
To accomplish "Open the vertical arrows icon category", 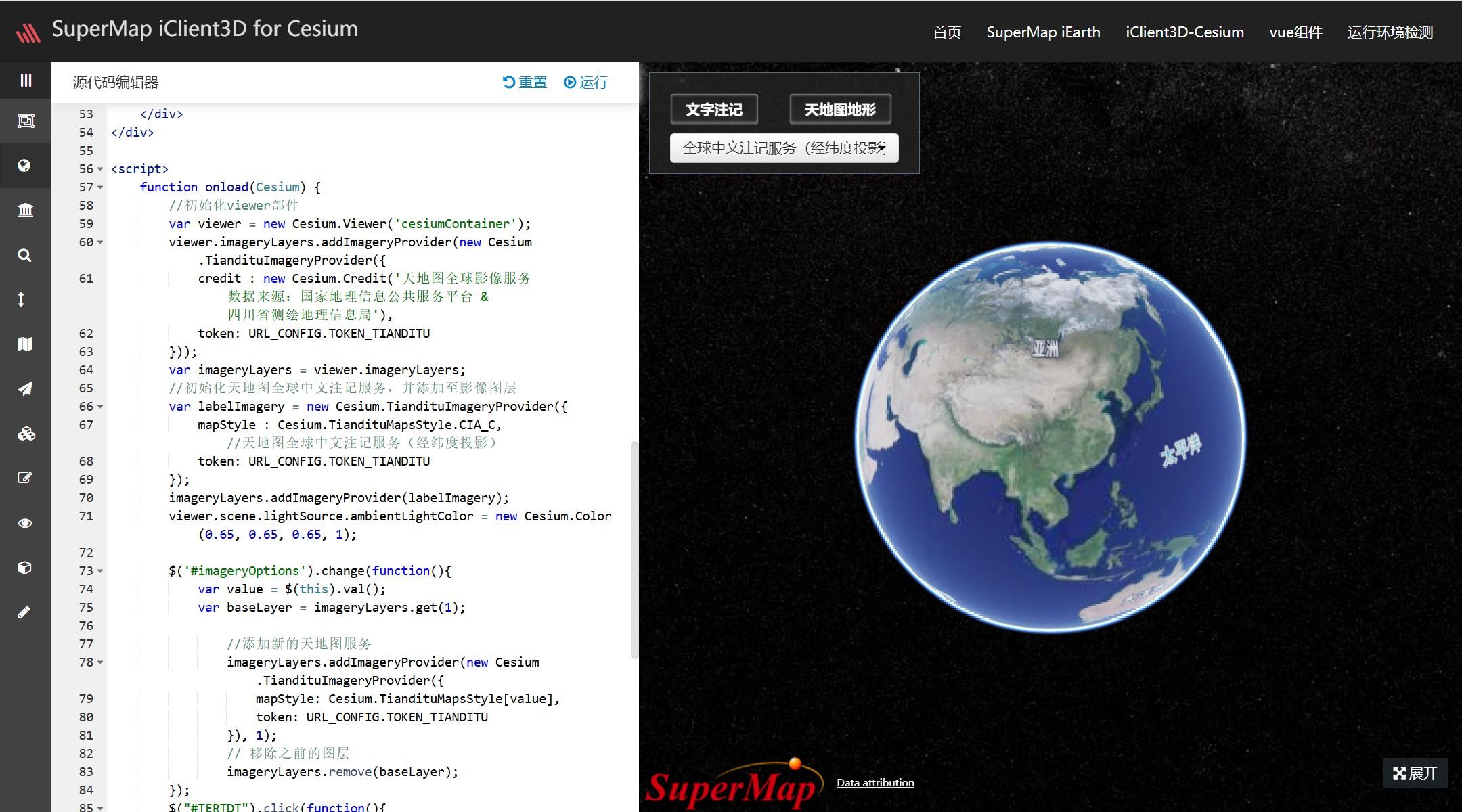I will tap(21, 300).
